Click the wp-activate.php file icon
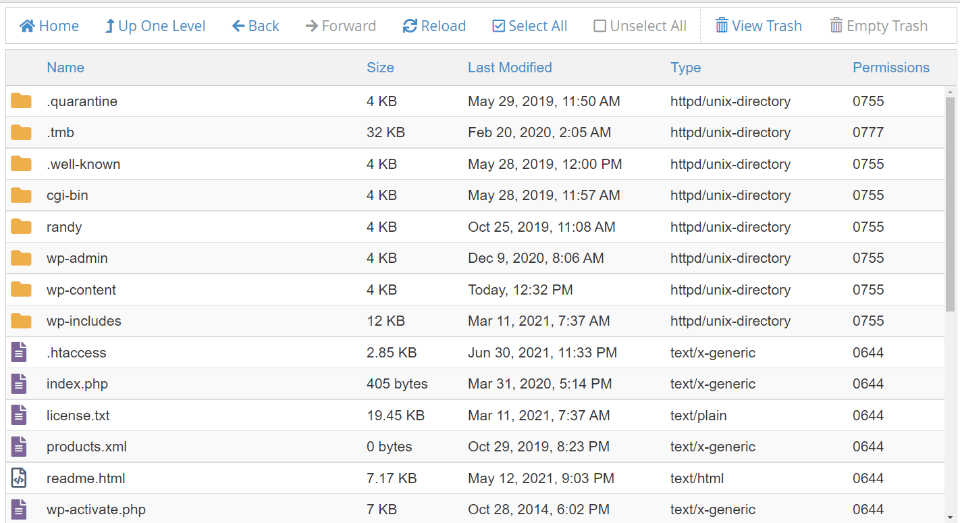 [19, 510]
